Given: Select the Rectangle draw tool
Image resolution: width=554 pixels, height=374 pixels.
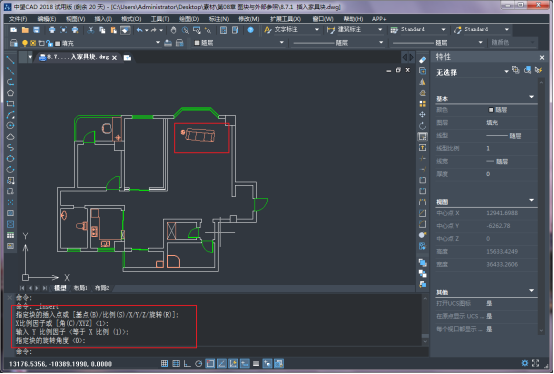Looking at the screenshot, I should pyautogui.click(x=11, y=104).
